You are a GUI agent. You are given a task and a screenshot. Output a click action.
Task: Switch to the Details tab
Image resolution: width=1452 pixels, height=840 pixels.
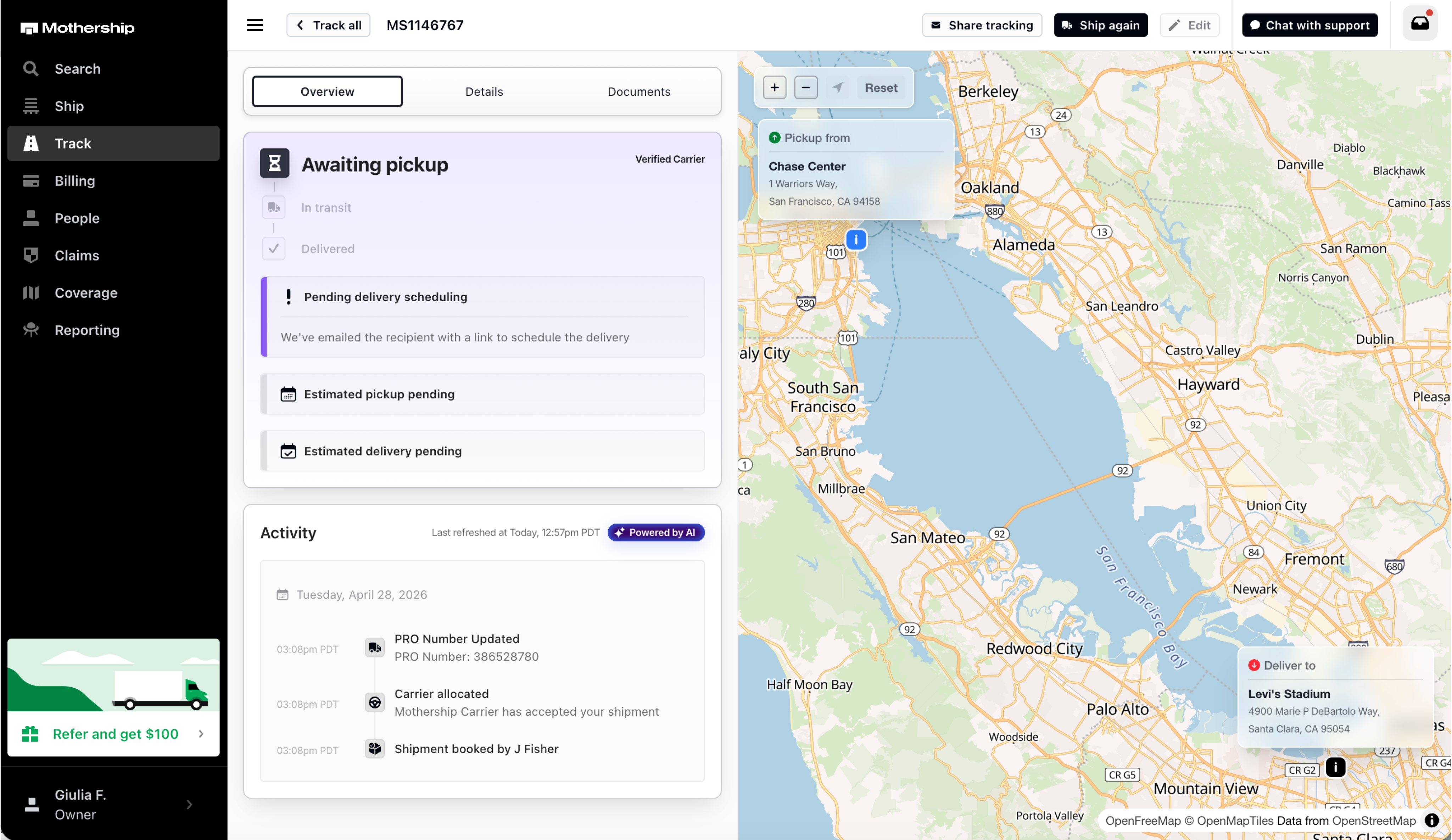[x=484, y=91]
